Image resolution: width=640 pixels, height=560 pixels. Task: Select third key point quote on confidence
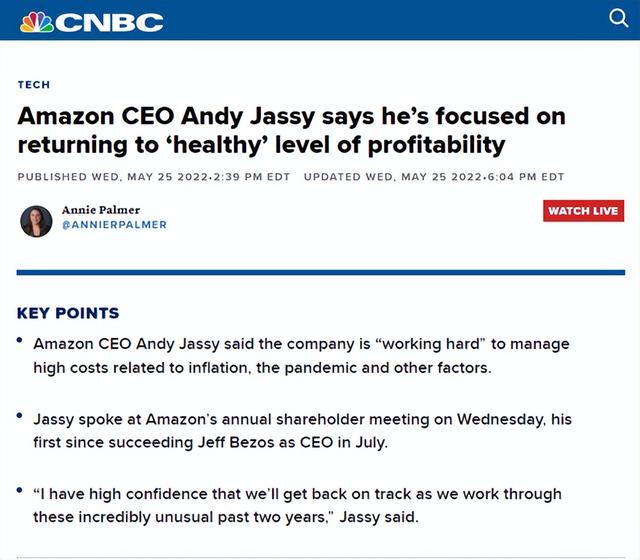(x=297, y=505)
